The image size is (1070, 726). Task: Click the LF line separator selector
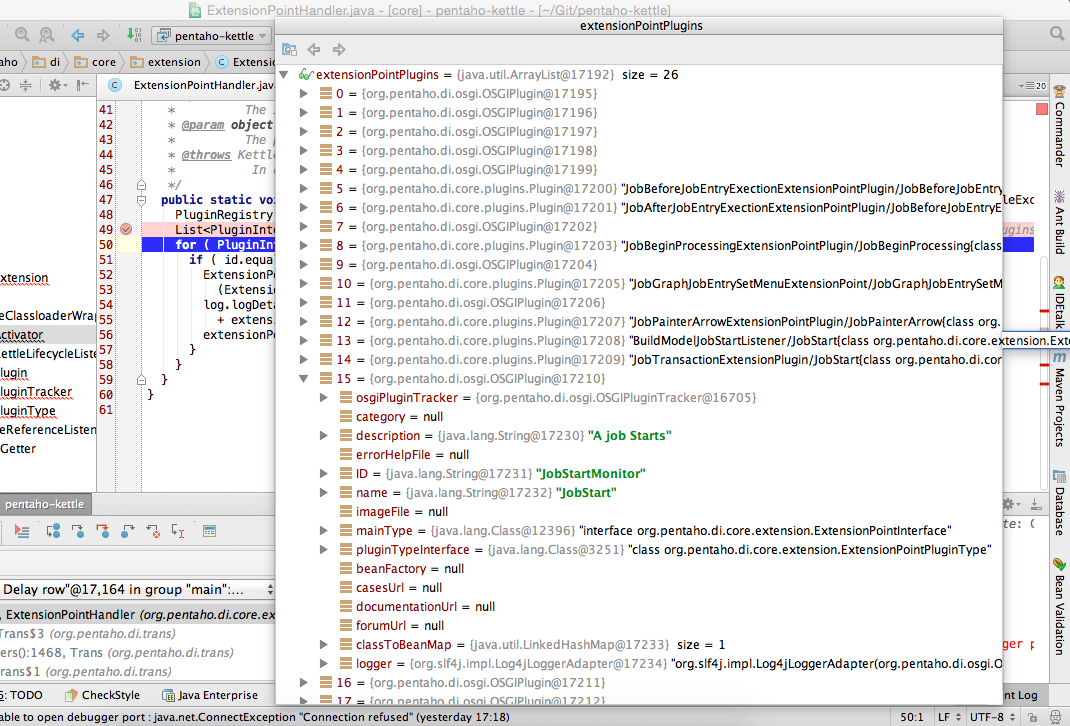(x=949, y=717)
